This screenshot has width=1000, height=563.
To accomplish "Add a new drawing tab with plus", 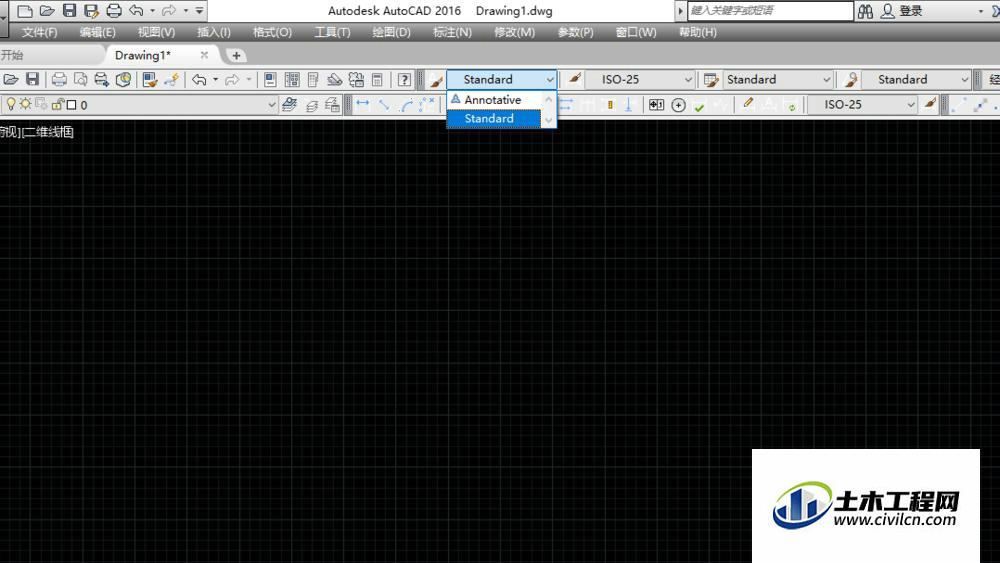I will (236, 56).
